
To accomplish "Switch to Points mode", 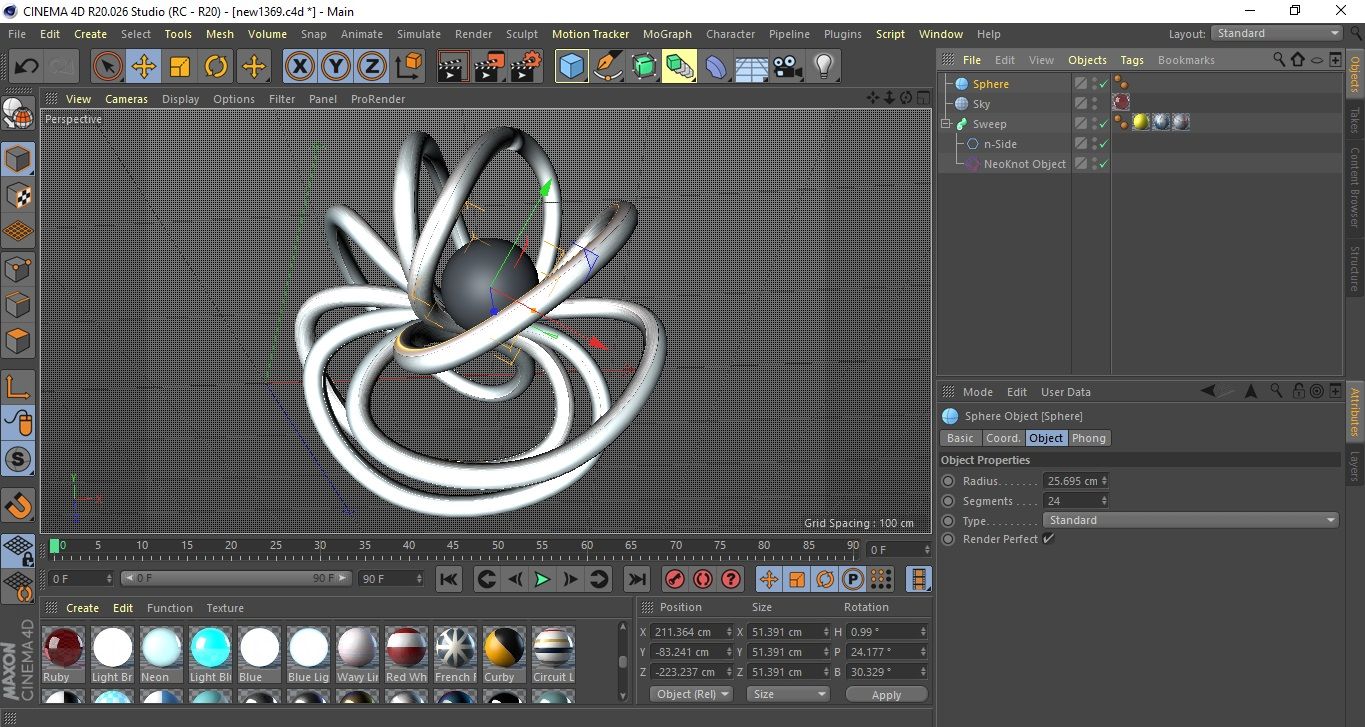I will point(18,268).
